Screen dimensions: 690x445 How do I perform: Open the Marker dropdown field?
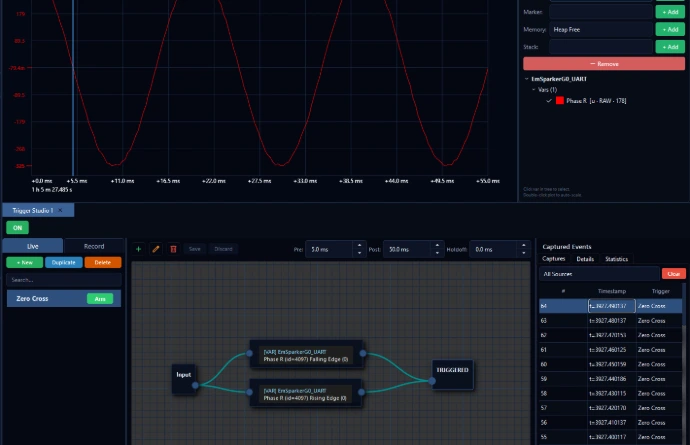point(601,12)
